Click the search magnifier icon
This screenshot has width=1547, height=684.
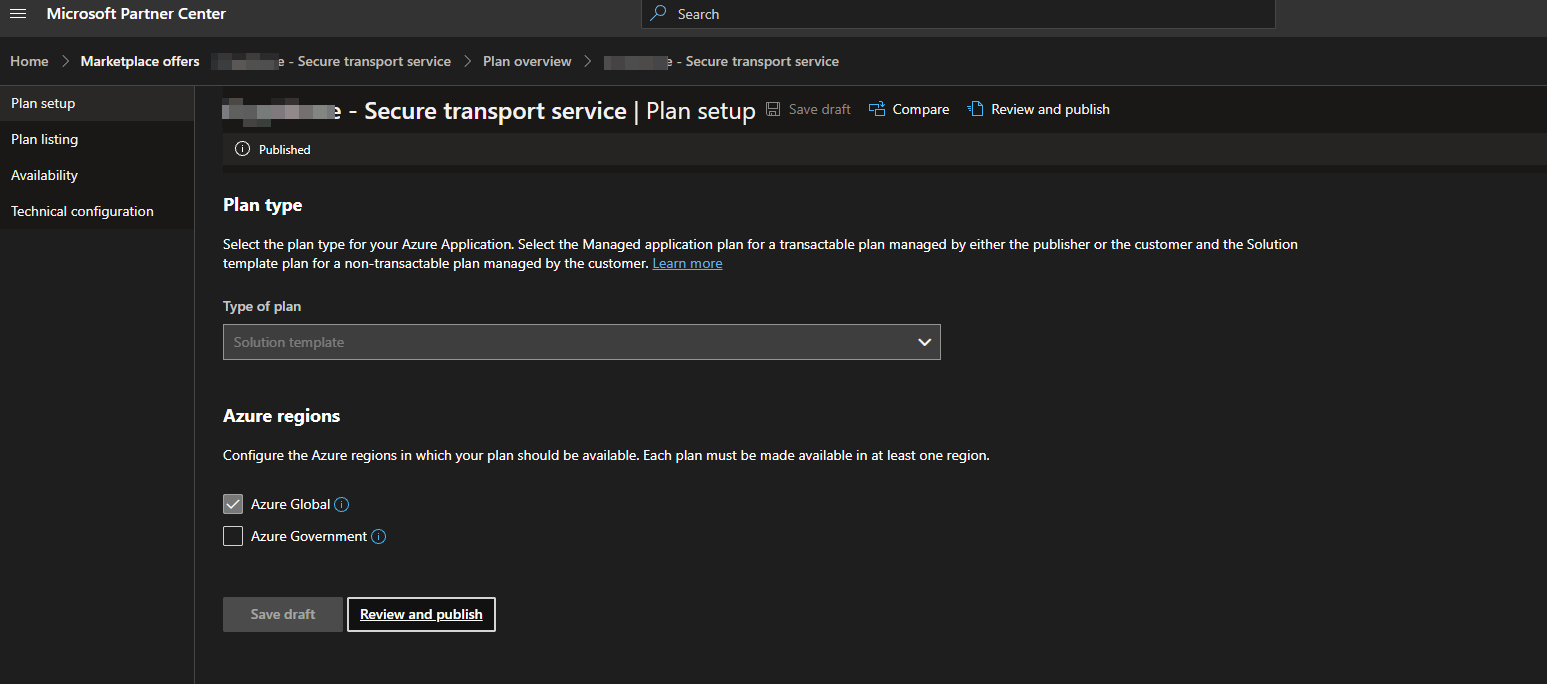click(658, 14)
